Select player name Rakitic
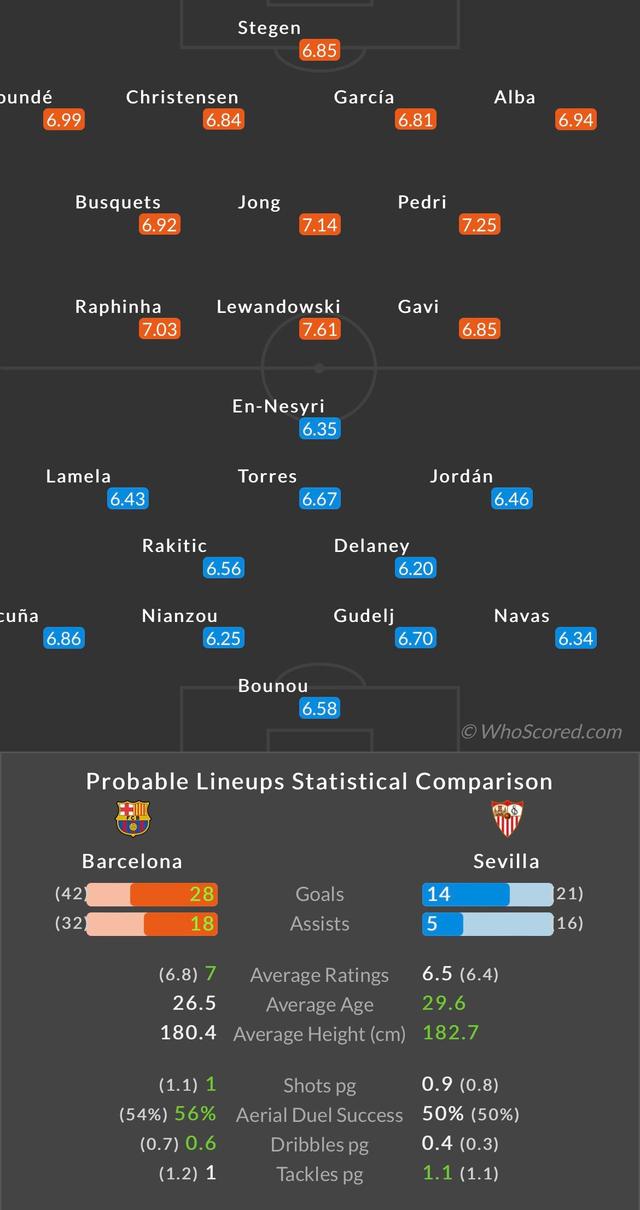640x1210 pixels. pyautogui.click(x=174, y=546)
